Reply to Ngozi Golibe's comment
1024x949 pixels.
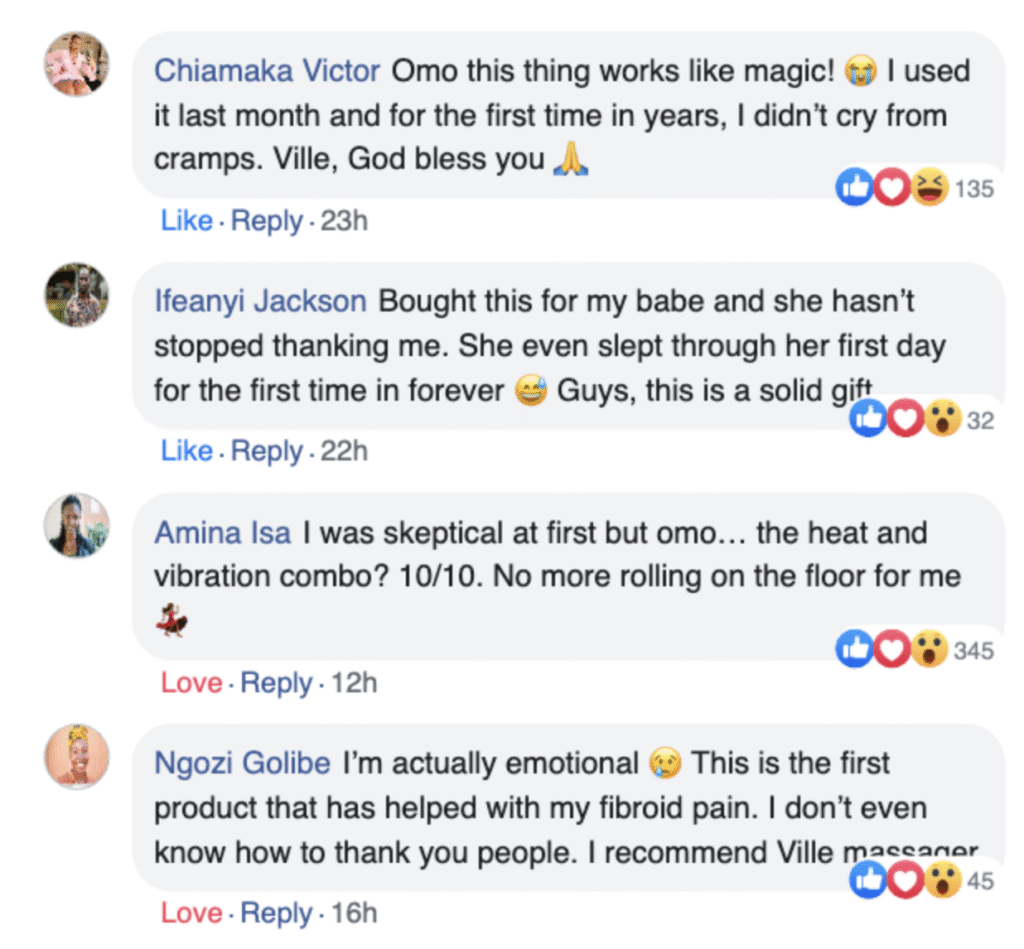click(x=277, y=913)
